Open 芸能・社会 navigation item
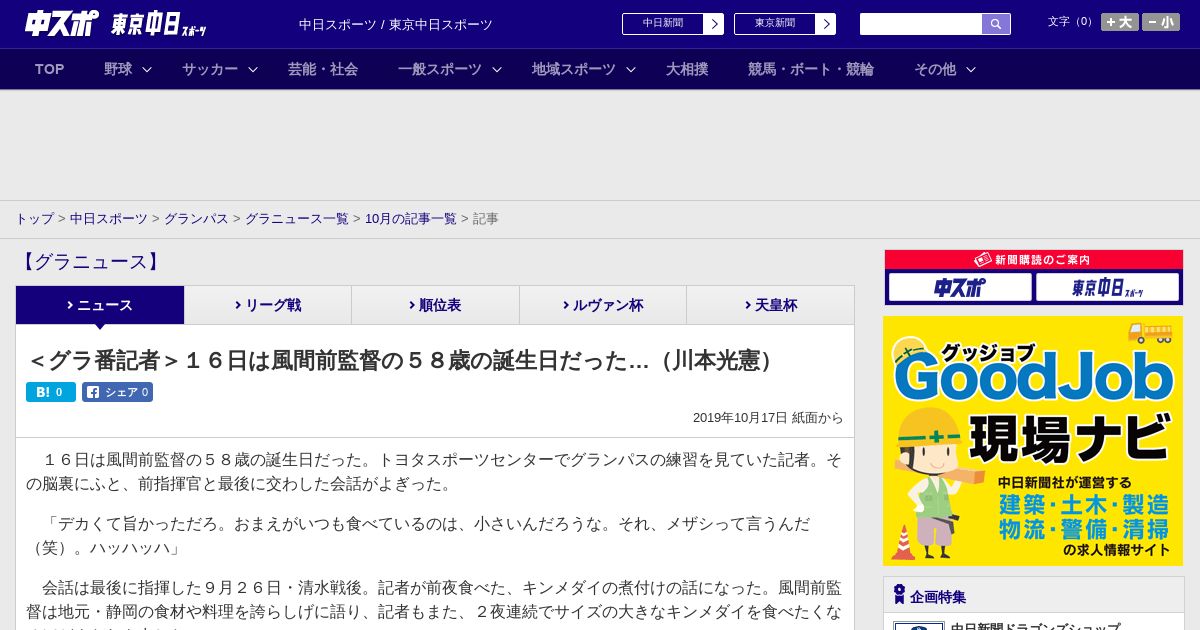This screenshot has width=1200, height=630. pyautogui.click(x=323, y=69)
